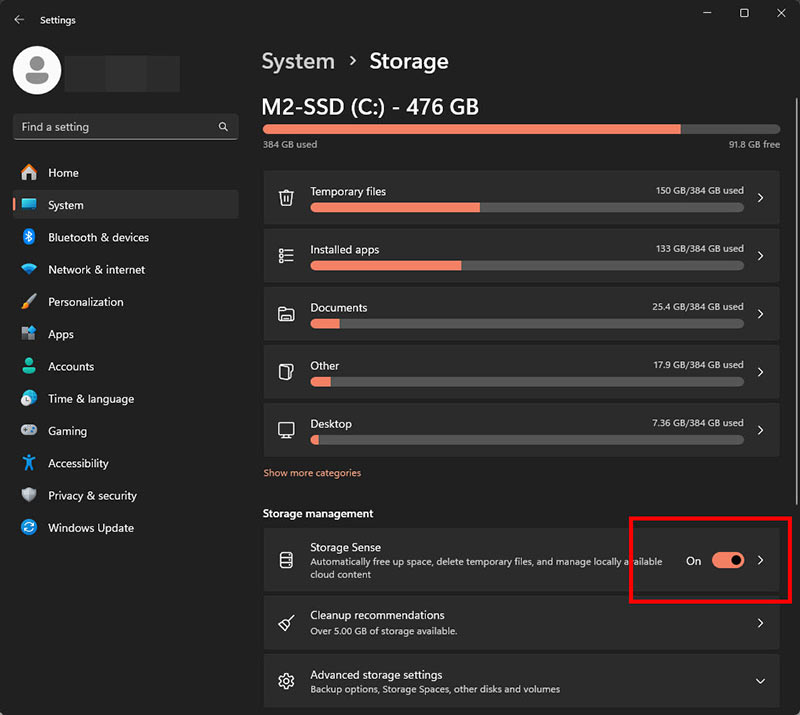
Task: Click the Installed apps list icon
Action: point(286,255)
